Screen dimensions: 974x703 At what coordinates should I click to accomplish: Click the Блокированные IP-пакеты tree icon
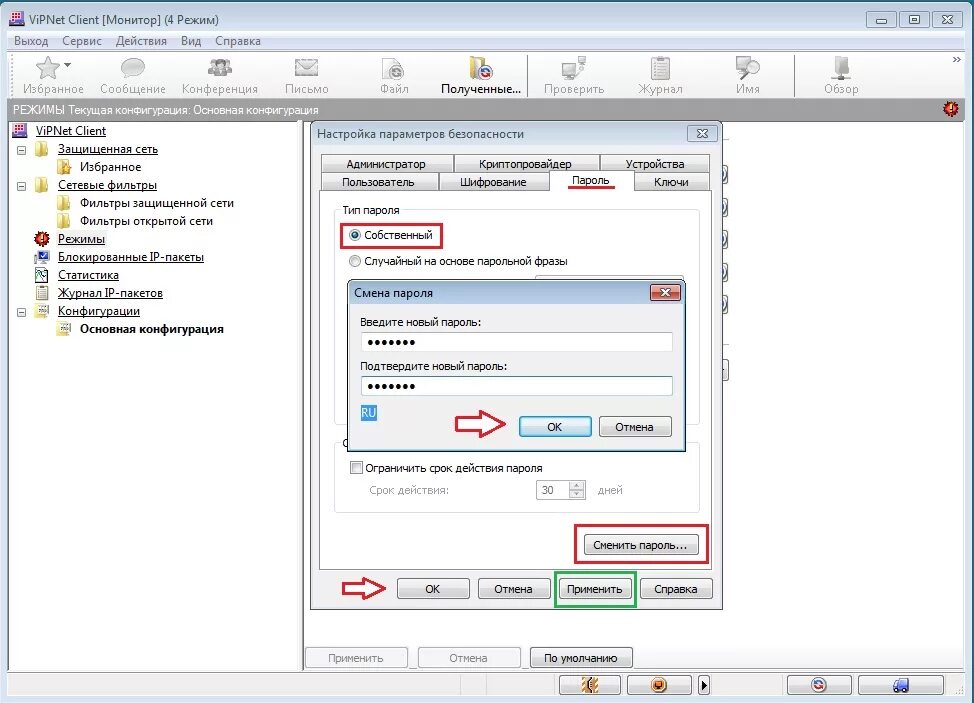pyautogui.click(x=42, y=256)
